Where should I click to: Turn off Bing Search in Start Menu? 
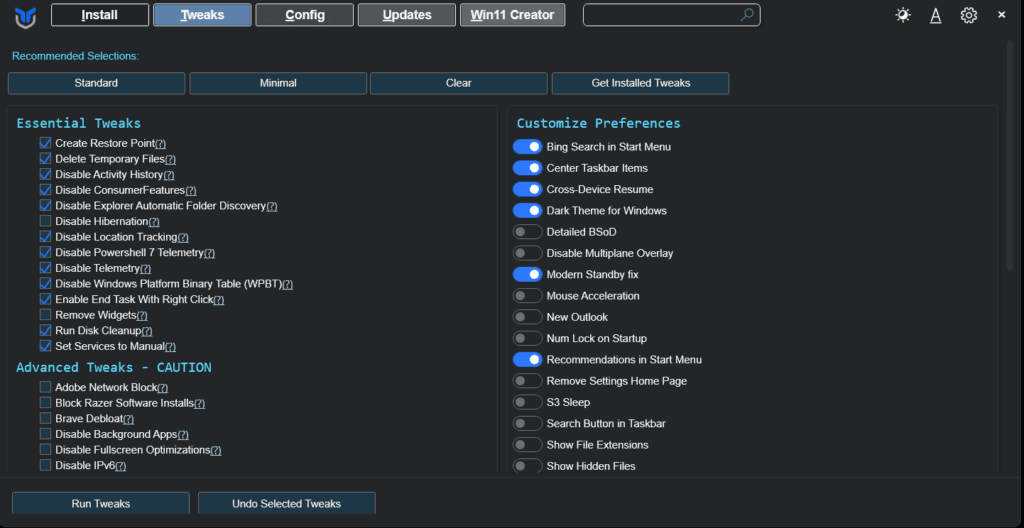527,147
